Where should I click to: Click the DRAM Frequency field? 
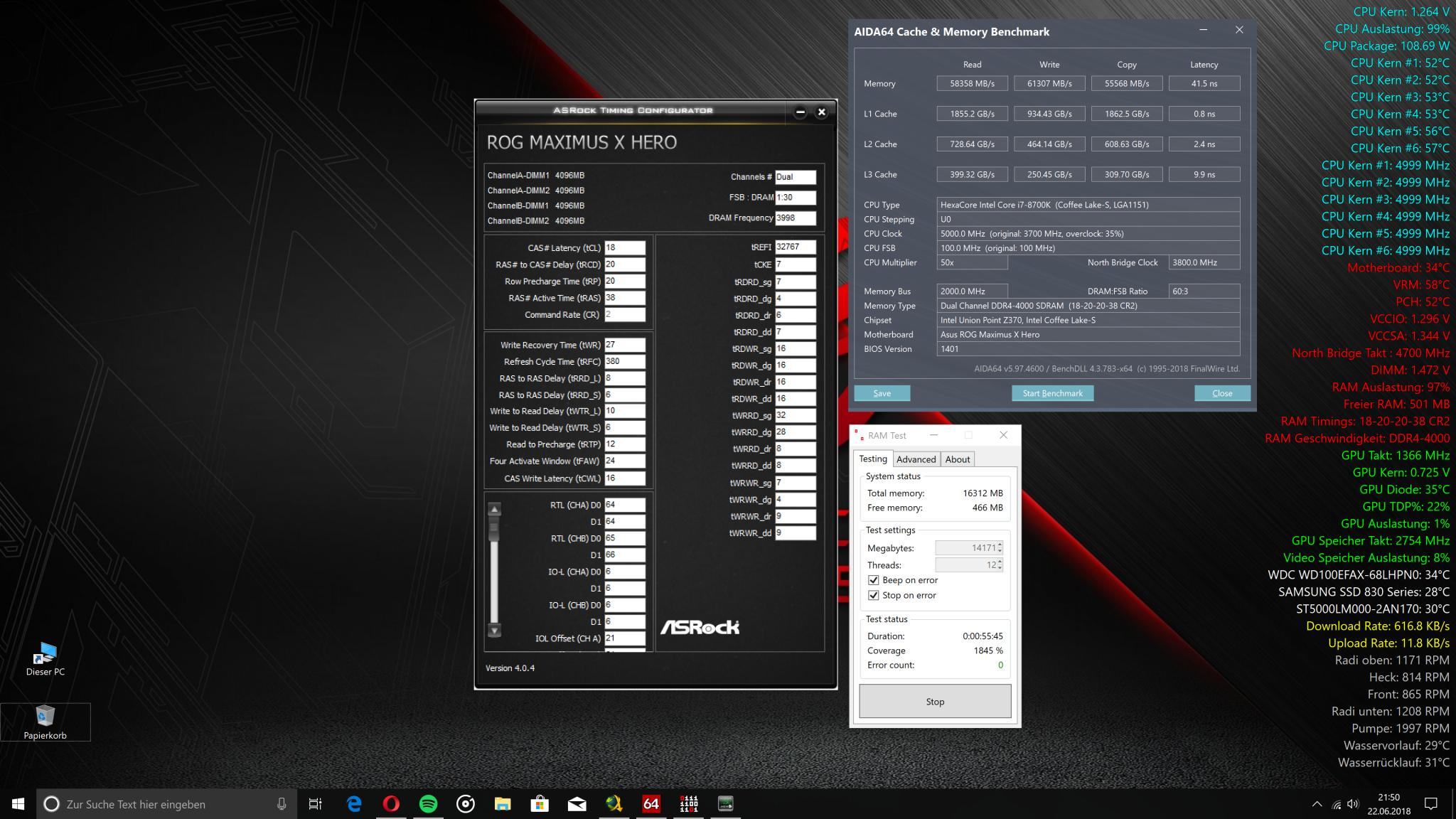[796, 218]
